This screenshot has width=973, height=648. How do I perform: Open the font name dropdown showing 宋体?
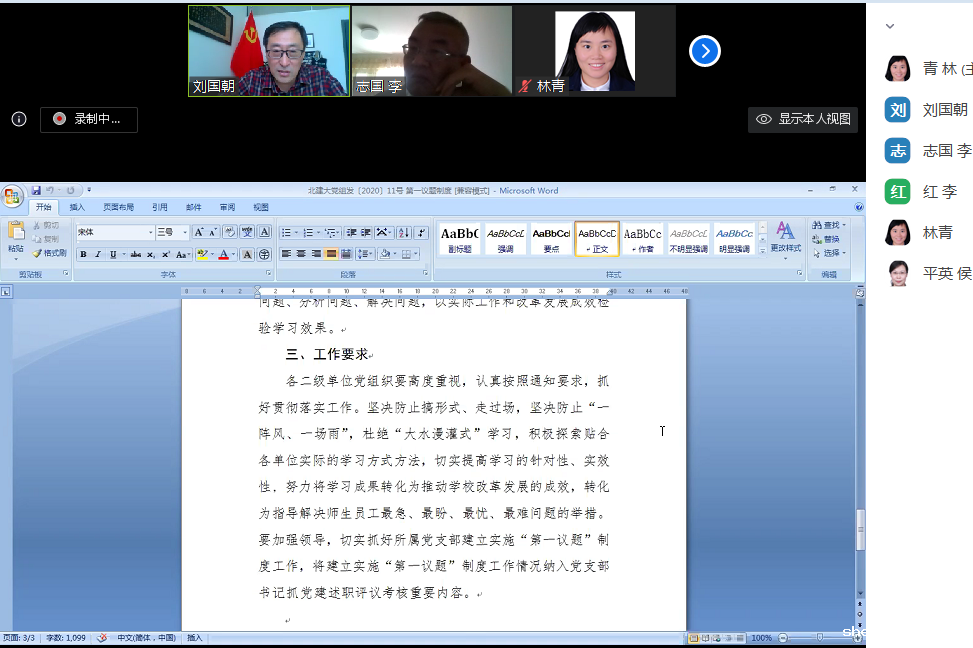tap(150, 232)
